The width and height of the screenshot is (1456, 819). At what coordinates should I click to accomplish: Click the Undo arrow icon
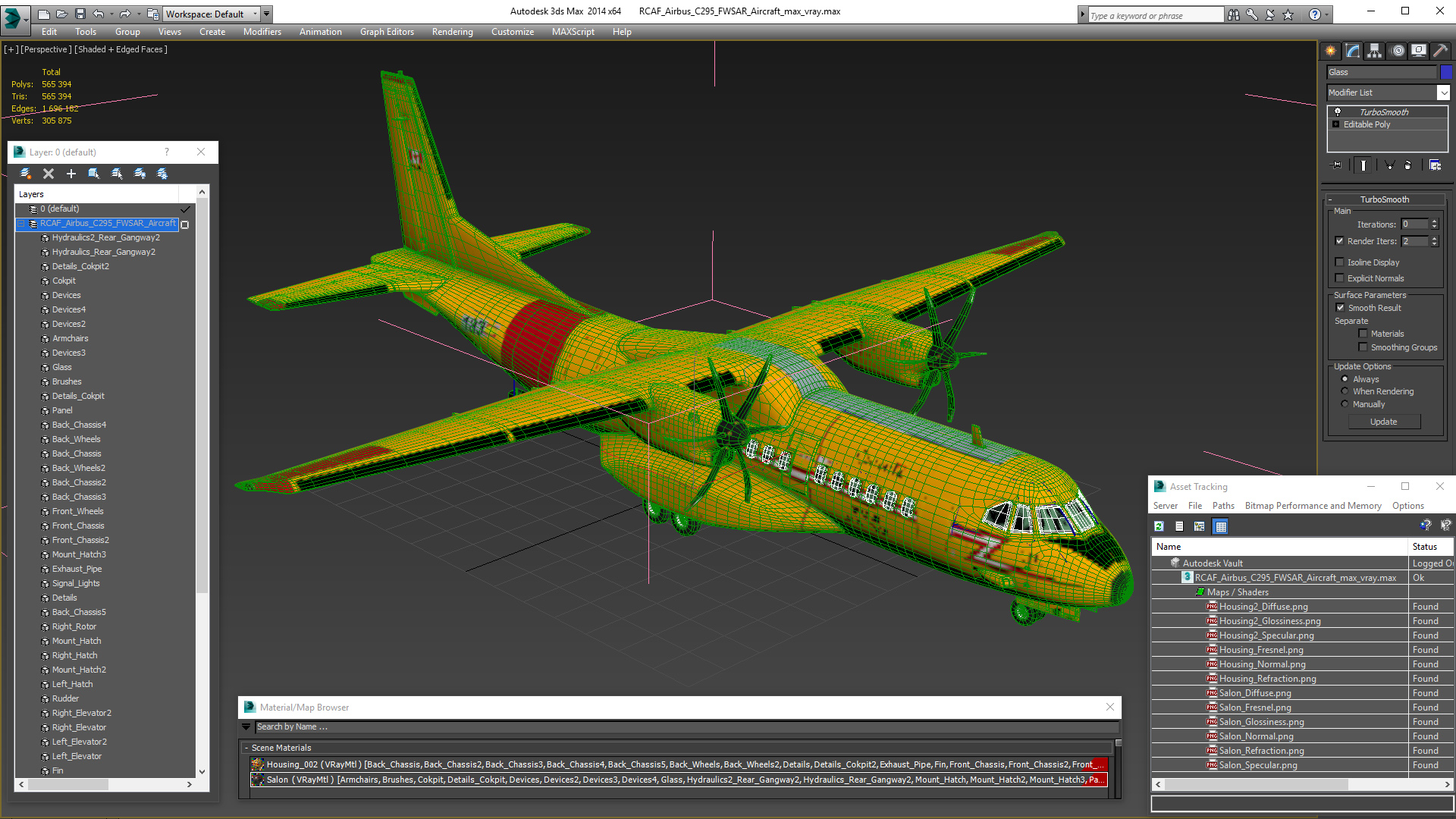(x=99, y=14)
